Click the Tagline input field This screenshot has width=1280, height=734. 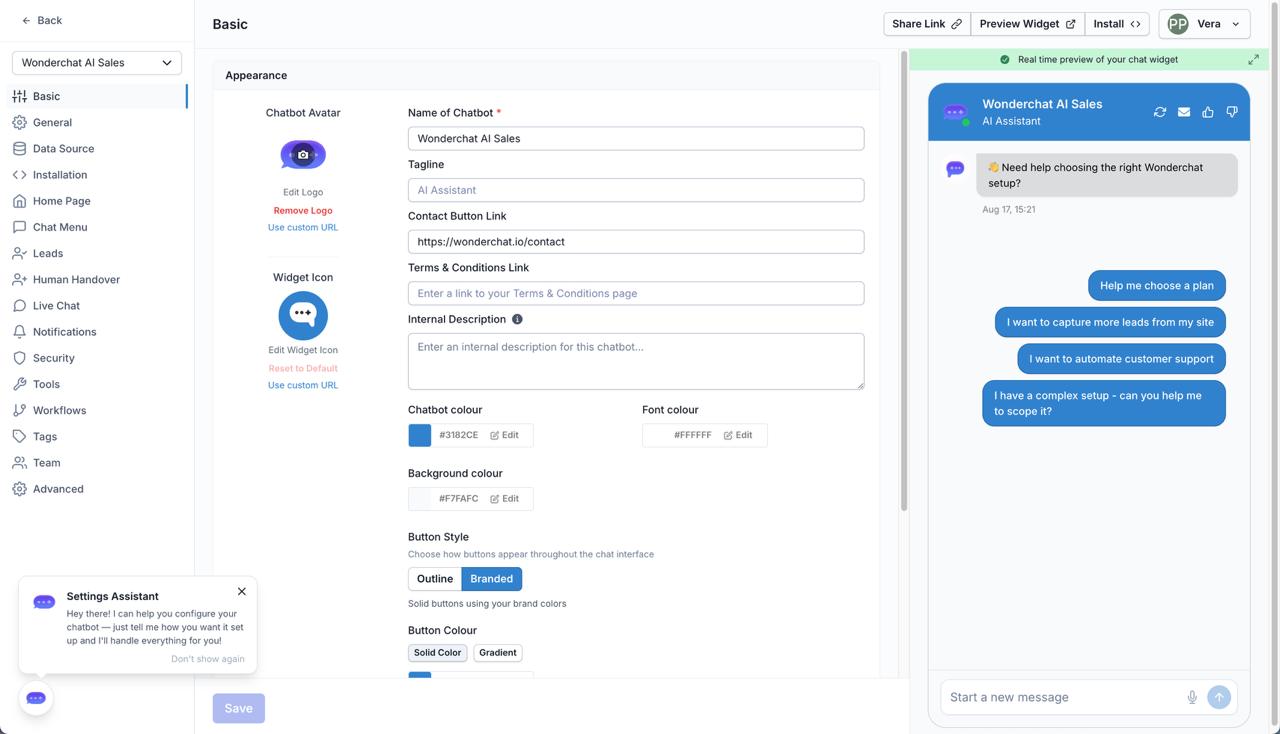pos(636,190)
